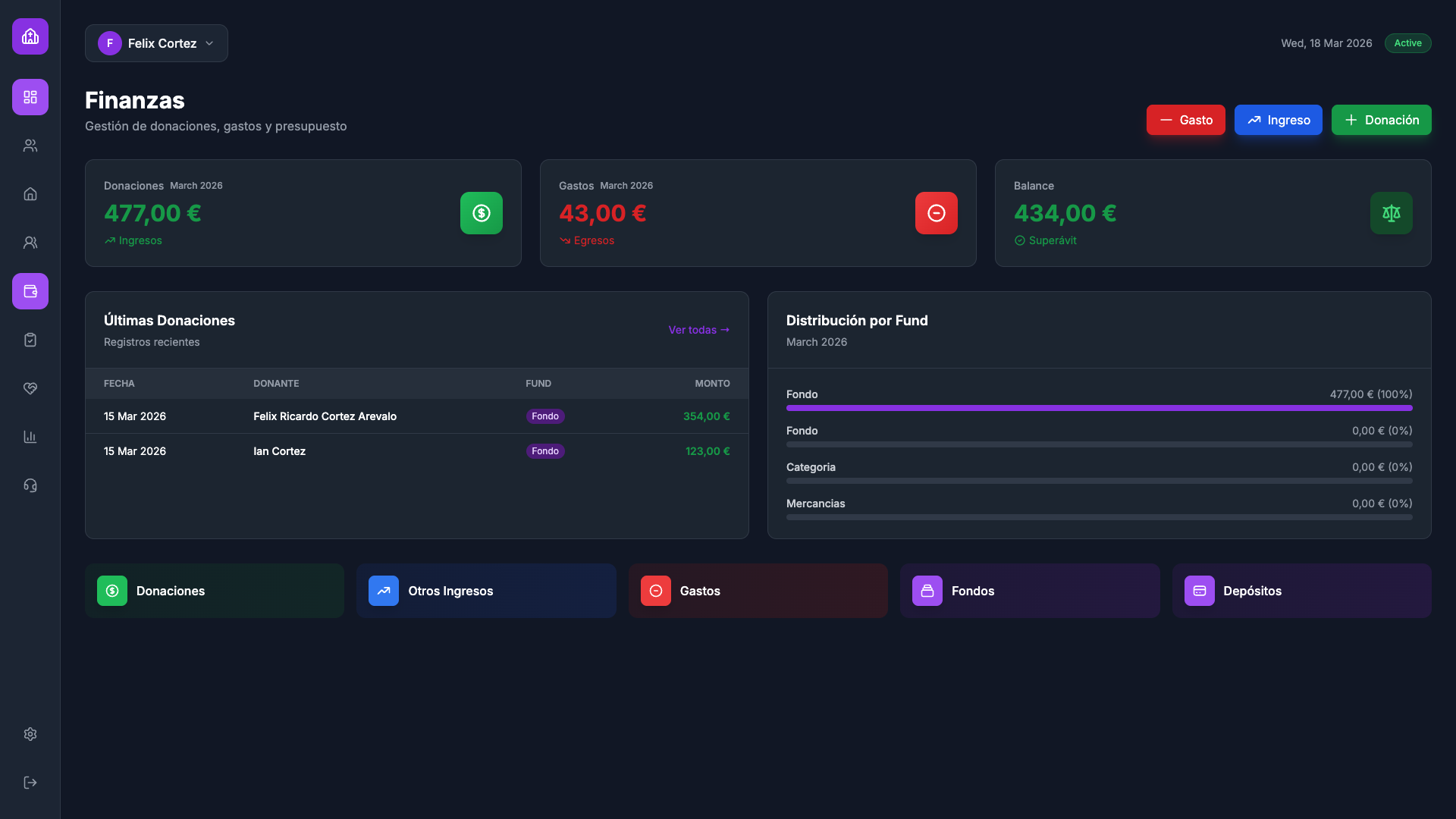
Task: Click the logout icon at sidebar bottom
Action: [30, 783]
